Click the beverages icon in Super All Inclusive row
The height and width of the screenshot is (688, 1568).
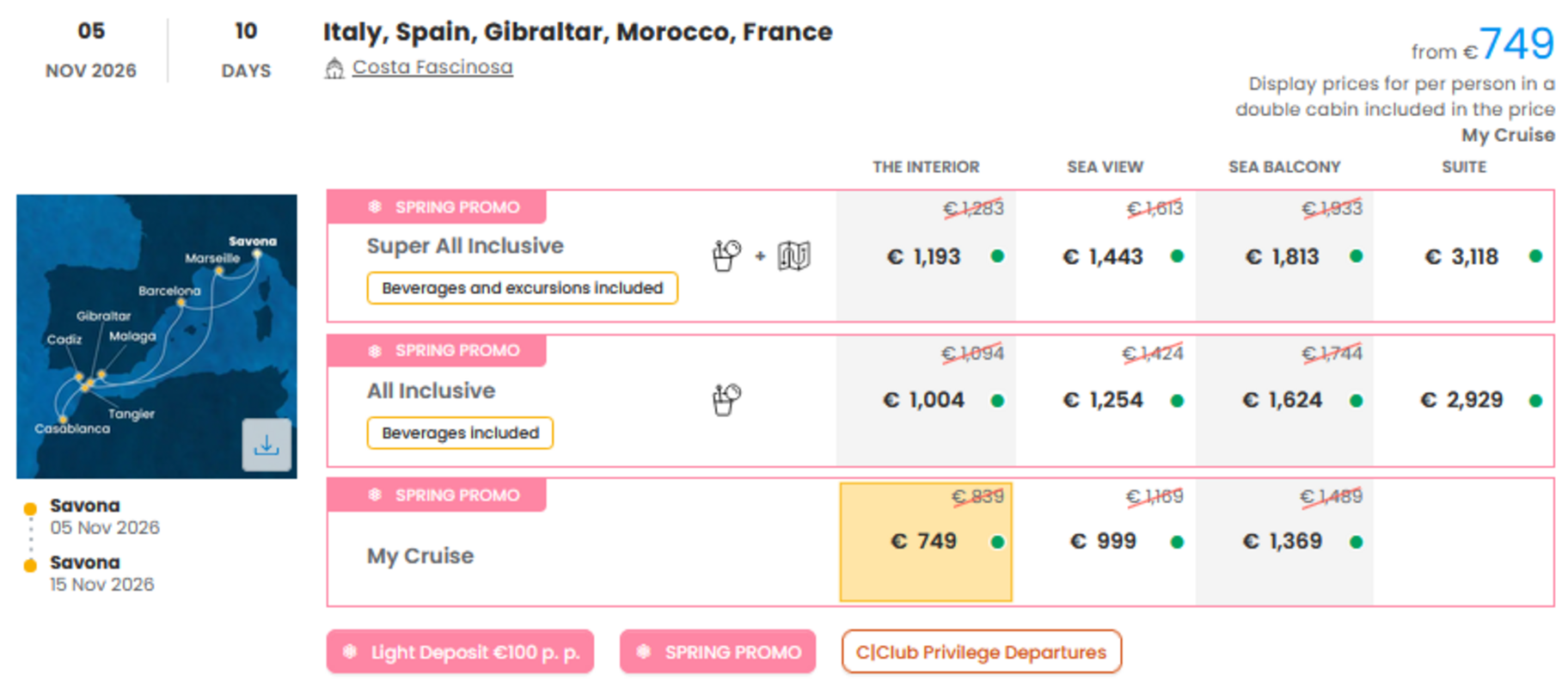[726, 255]
